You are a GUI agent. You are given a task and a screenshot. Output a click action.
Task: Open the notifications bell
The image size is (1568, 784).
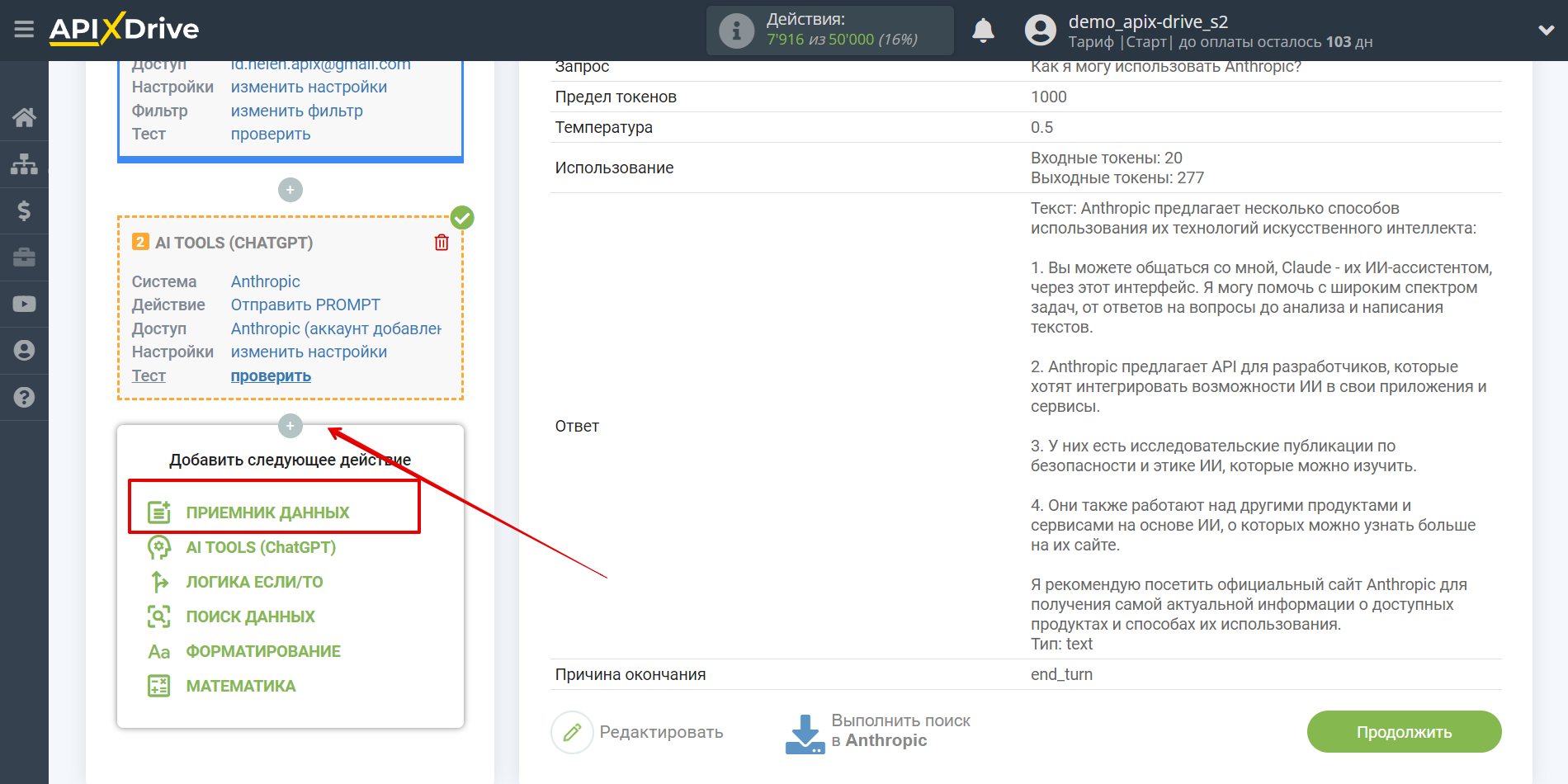[983, 31]
